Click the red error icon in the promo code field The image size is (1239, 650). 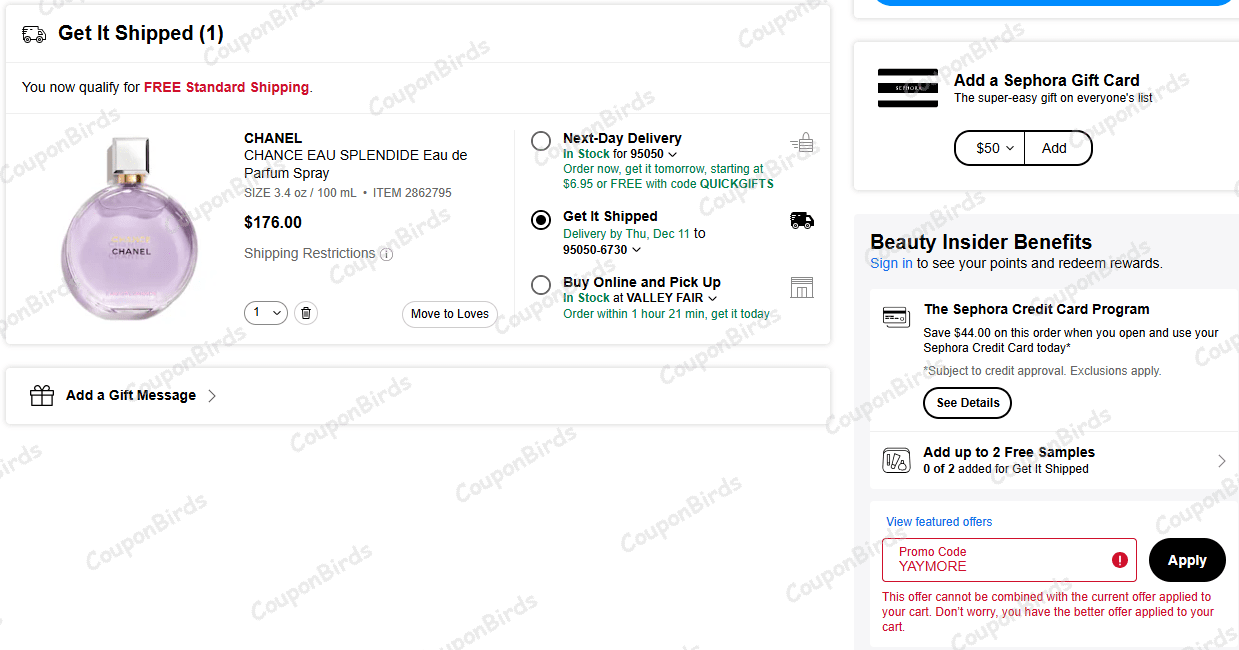pos(1120,560)
